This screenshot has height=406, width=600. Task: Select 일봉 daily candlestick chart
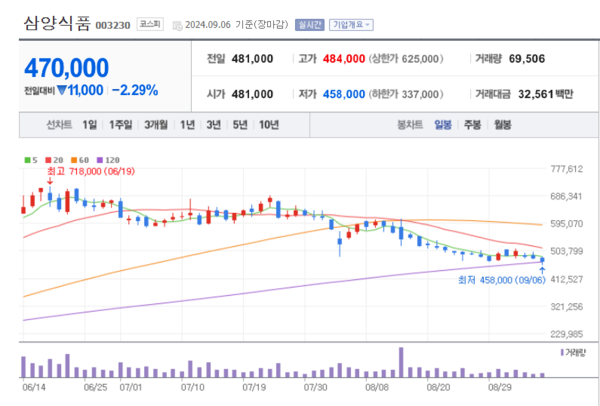pyautogui.click(x=443, y=125)
